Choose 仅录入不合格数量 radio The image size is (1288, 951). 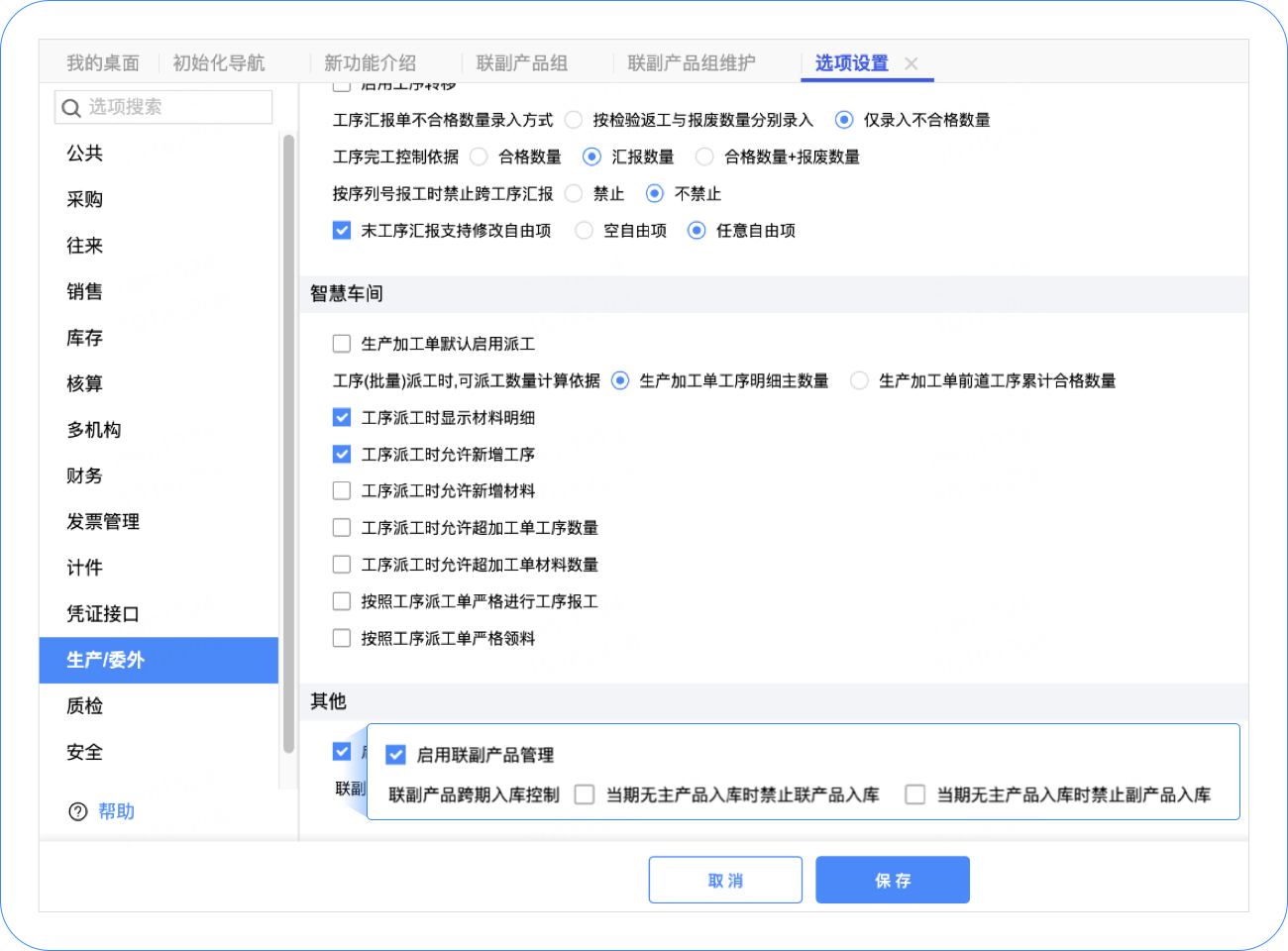pyautogui.click(x=844, y=120)
